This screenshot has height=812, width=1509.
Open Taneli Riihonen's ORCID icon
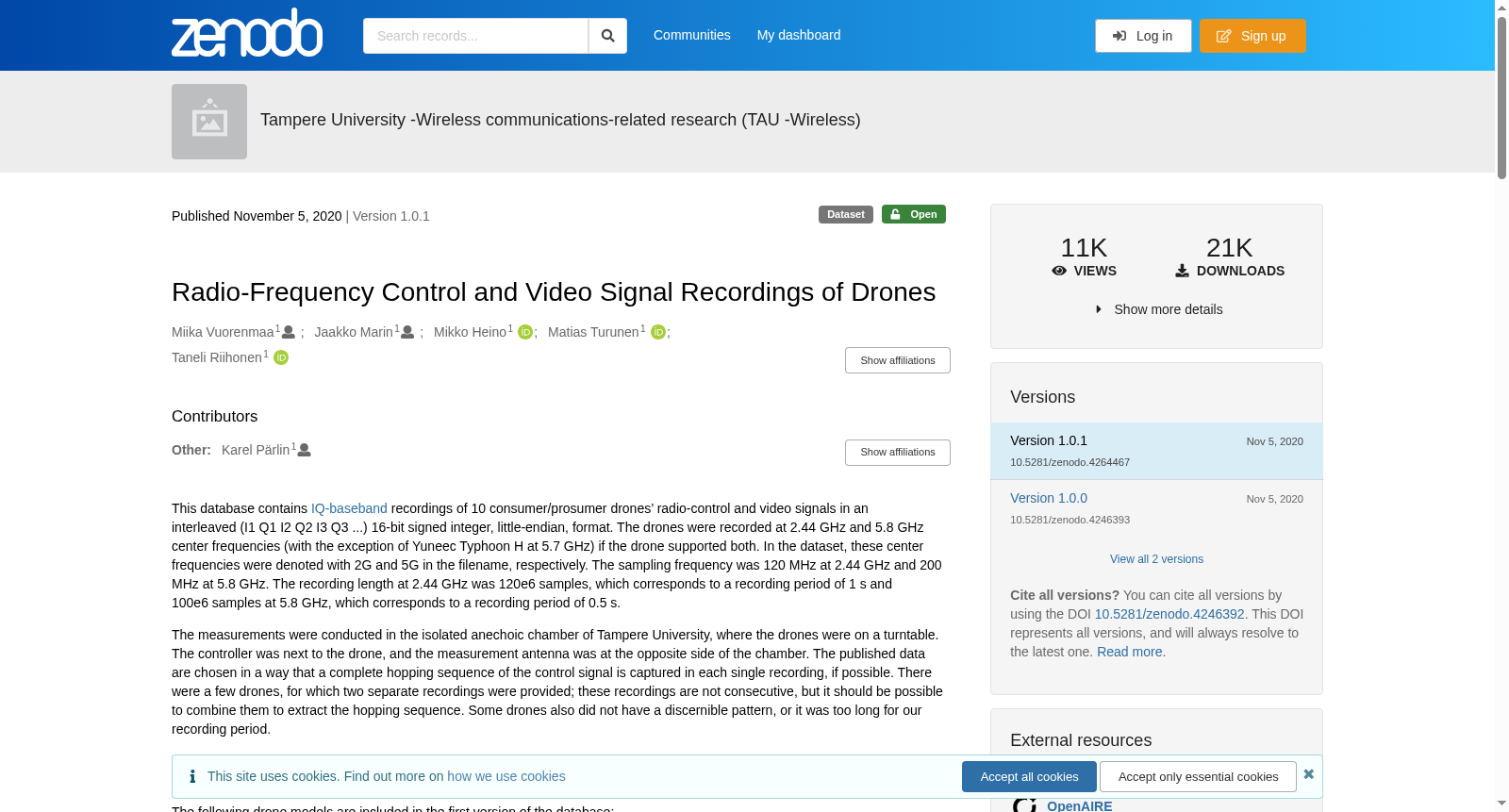281,357
